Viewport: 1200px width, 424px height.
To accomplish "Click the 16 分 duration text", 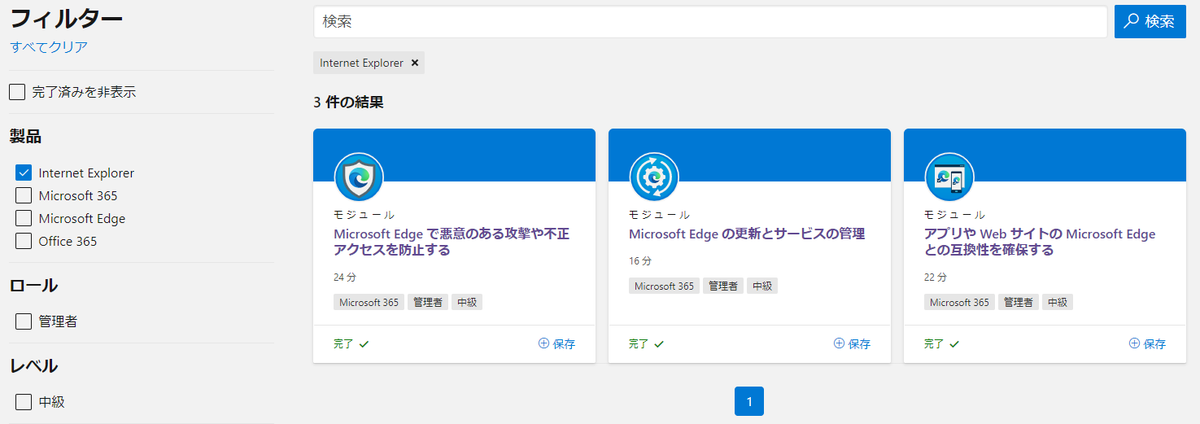I will (640, 261).
